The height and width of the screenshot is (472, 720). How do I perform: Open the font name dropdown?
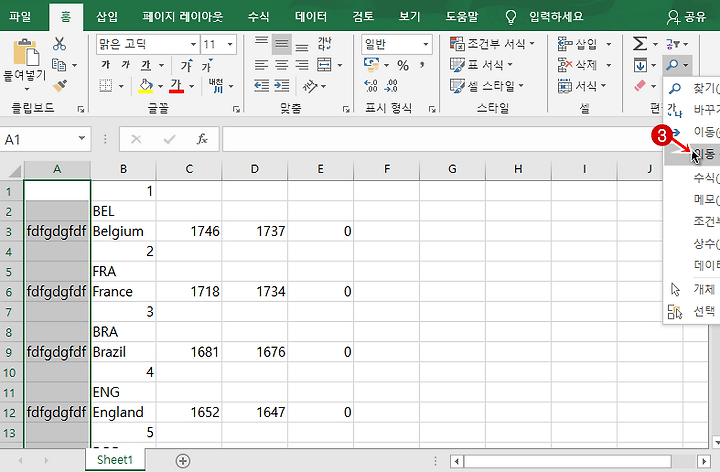pyautogui.click(x=193, y=45)
